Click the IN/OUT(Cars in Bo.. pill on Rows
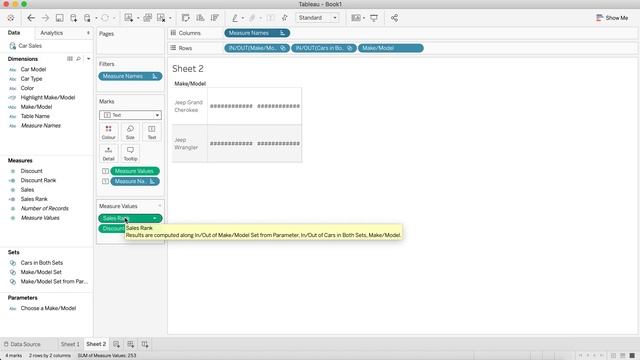 point(324,48)
